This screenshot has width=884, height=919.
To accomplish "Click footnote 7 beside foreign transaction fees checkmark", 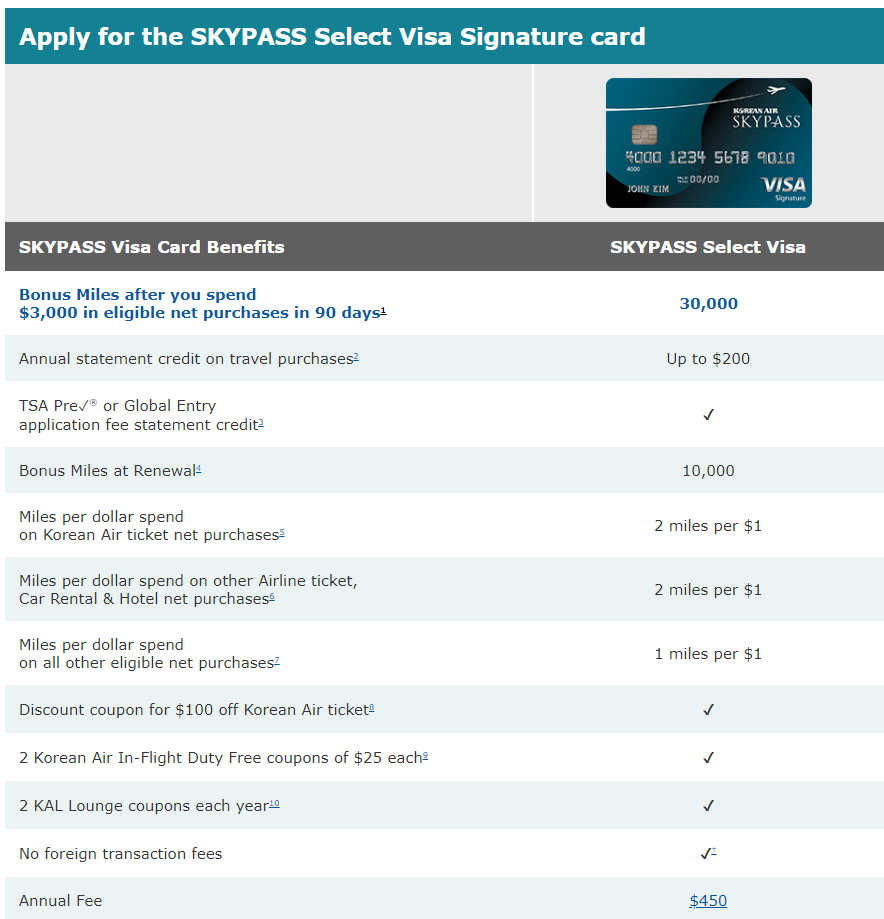I will (714, 850).
